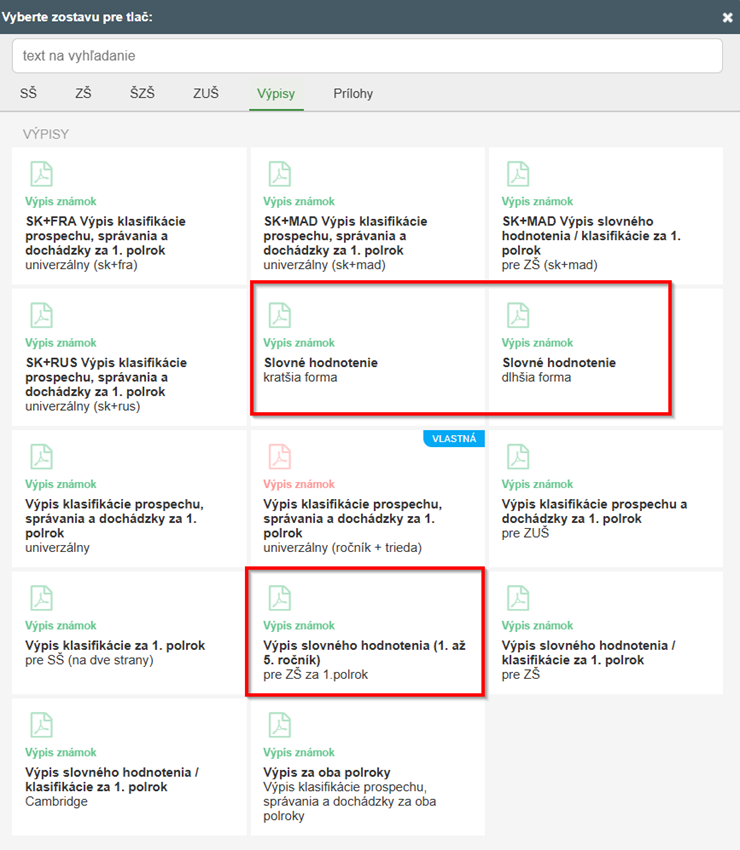
Task: Switch to the SŠ tab
Action: (x=28, y=94)
